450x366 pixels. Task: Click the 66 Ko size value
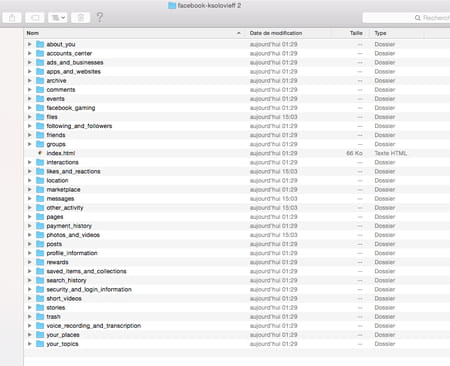pos(354,153)
